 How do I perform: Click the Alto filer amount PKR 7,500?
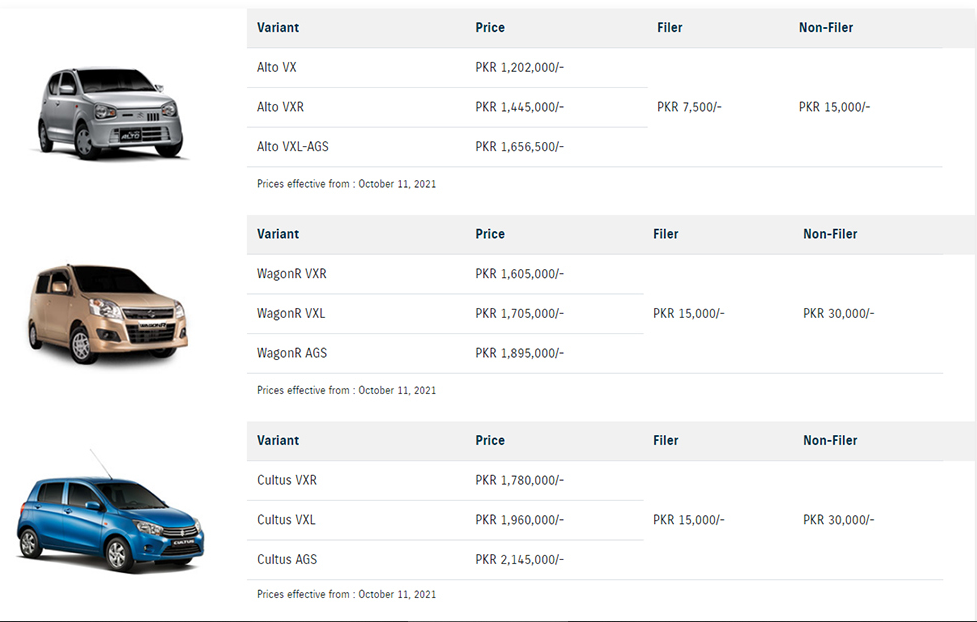pyautogui.click(x=689, y=107)
